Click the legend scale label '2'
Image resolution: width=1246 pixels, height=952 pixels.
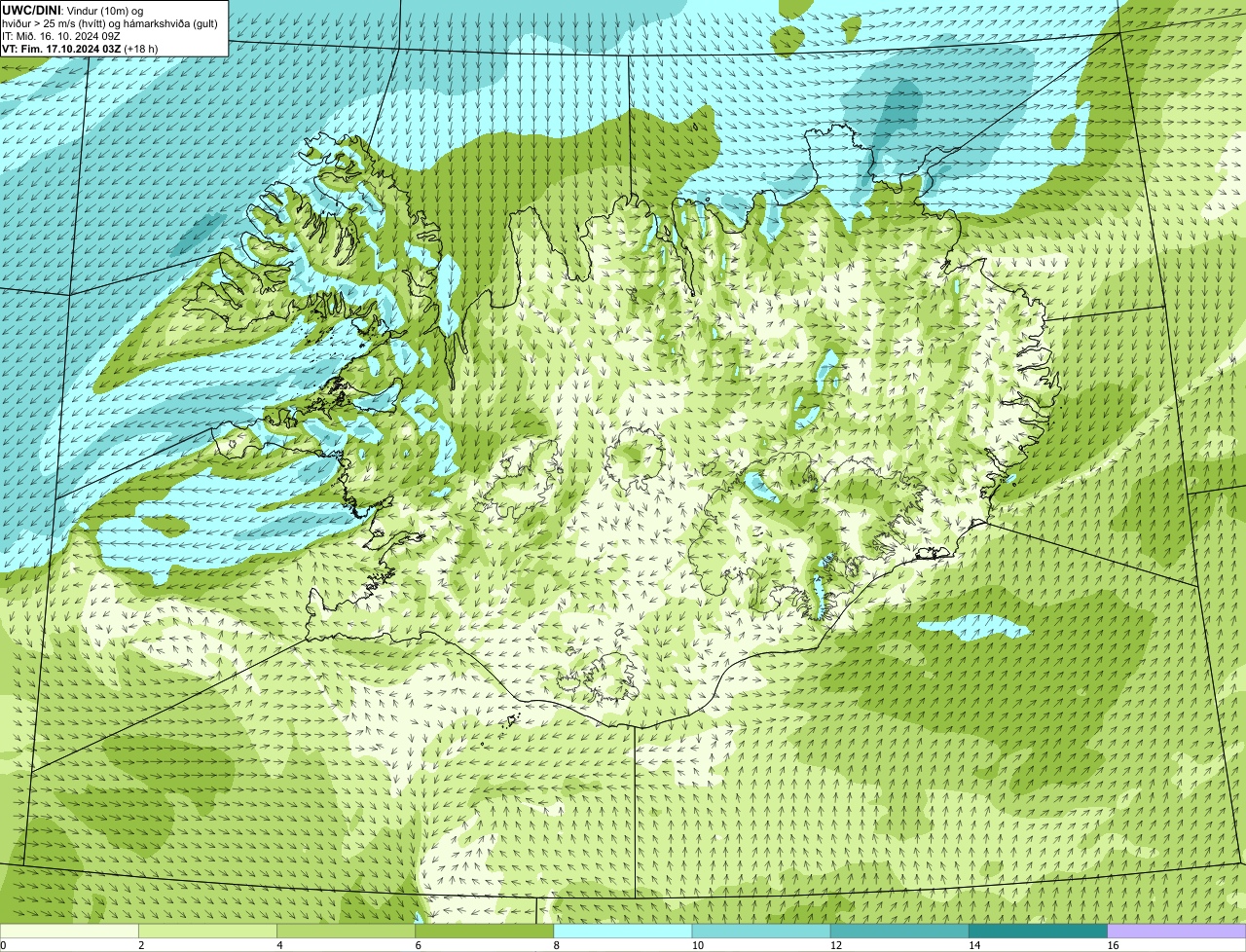[x=141, y=945]
